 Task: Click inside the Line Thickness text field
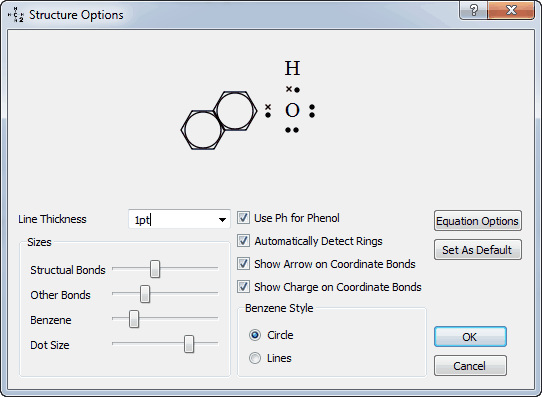[172, 219]
